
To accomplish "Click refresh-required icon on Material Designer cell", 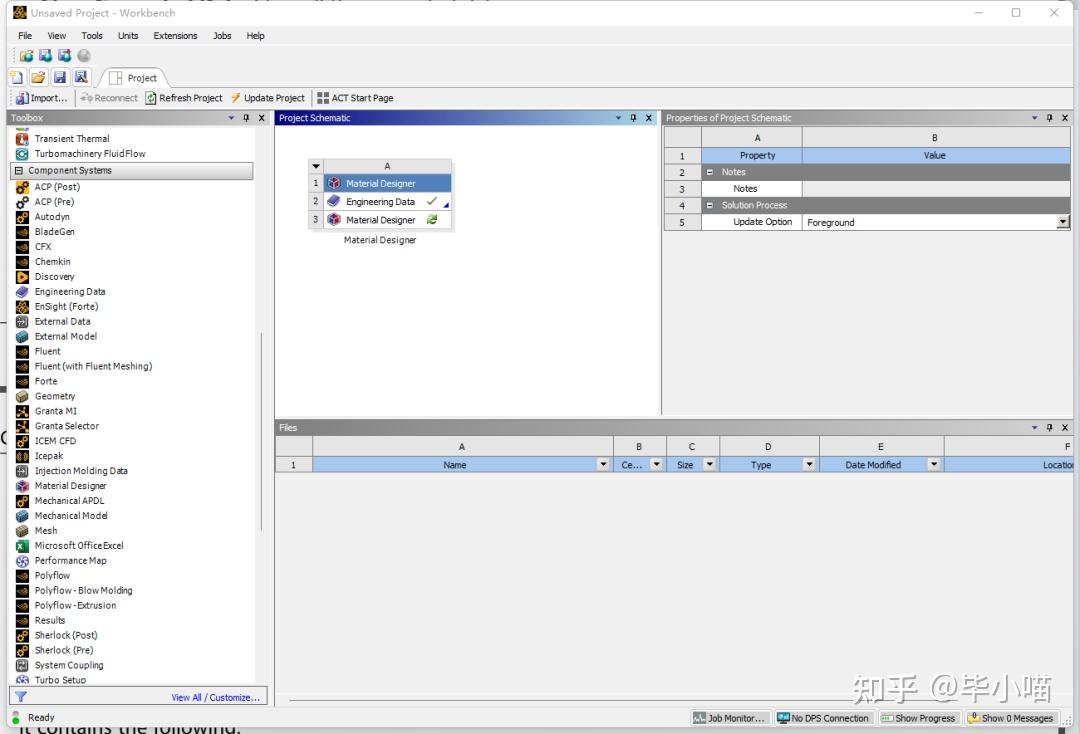I will [x=432, y=220].
